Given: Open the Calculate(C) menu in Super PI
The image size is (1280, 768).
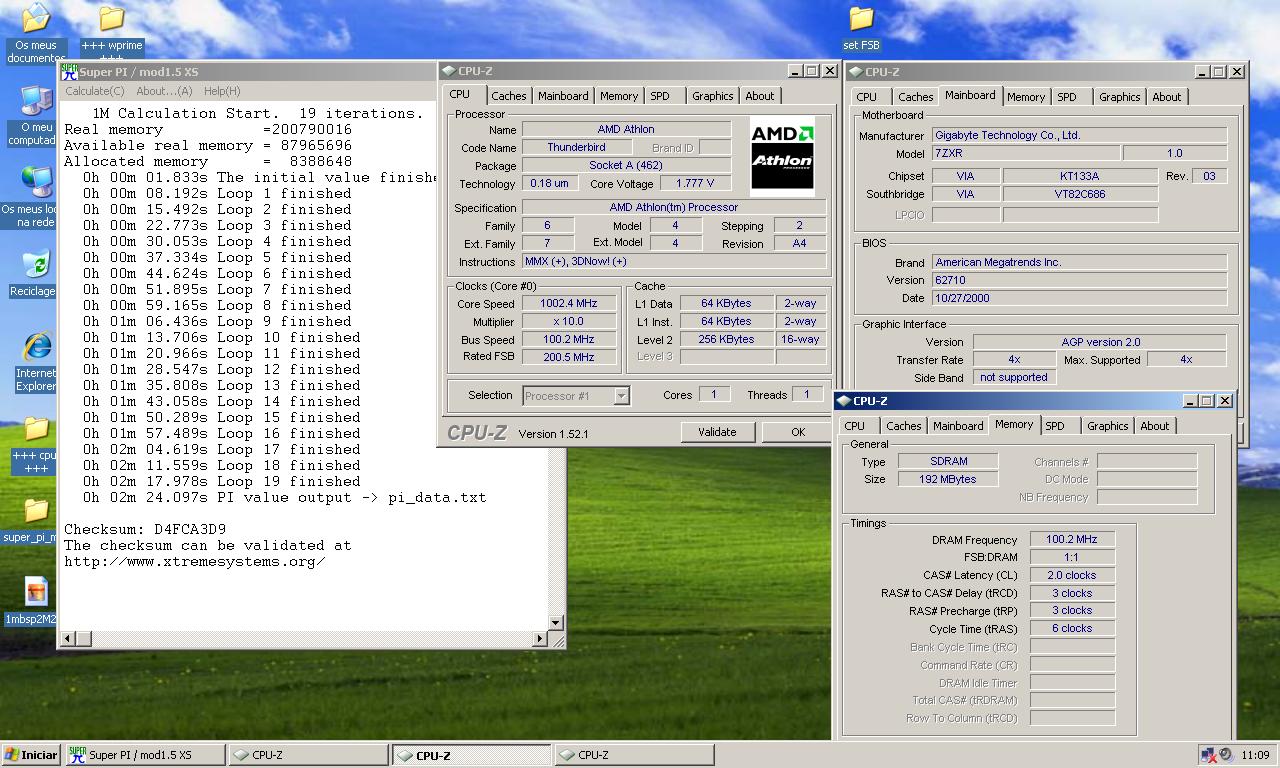Looking at the screenshot, I should click(x=95, y=91).
